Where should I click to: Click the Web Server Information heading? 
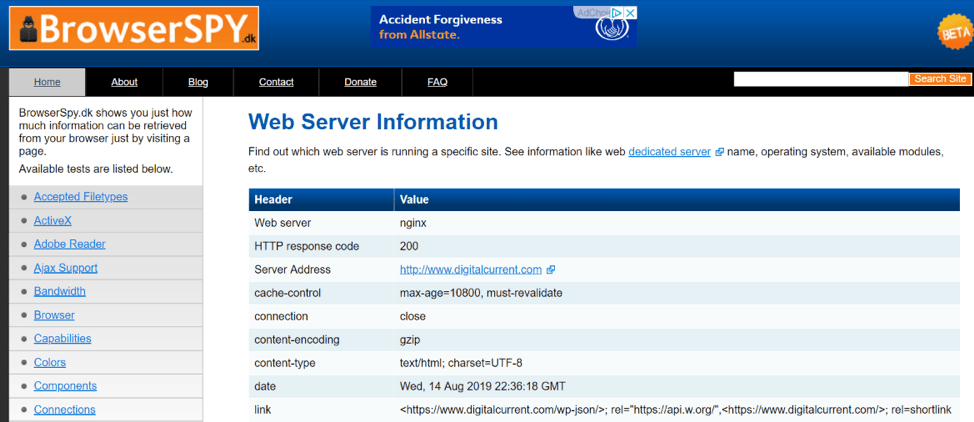(x=373, y=122)
